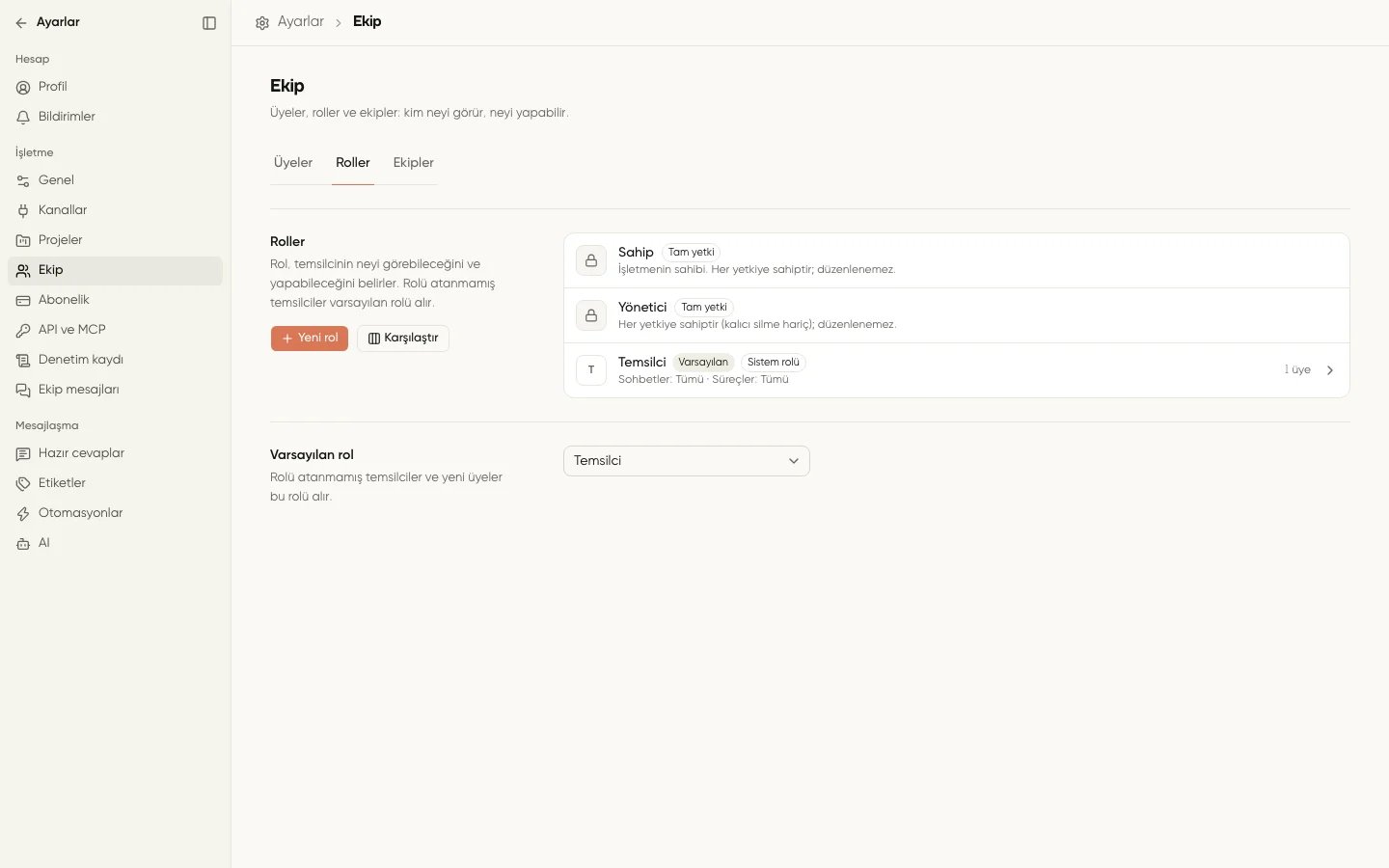Image resolution: width=1389 pixels, height=868 pixels.
Task: Click the back arrow next to Ayarlar
Action: 21,23
